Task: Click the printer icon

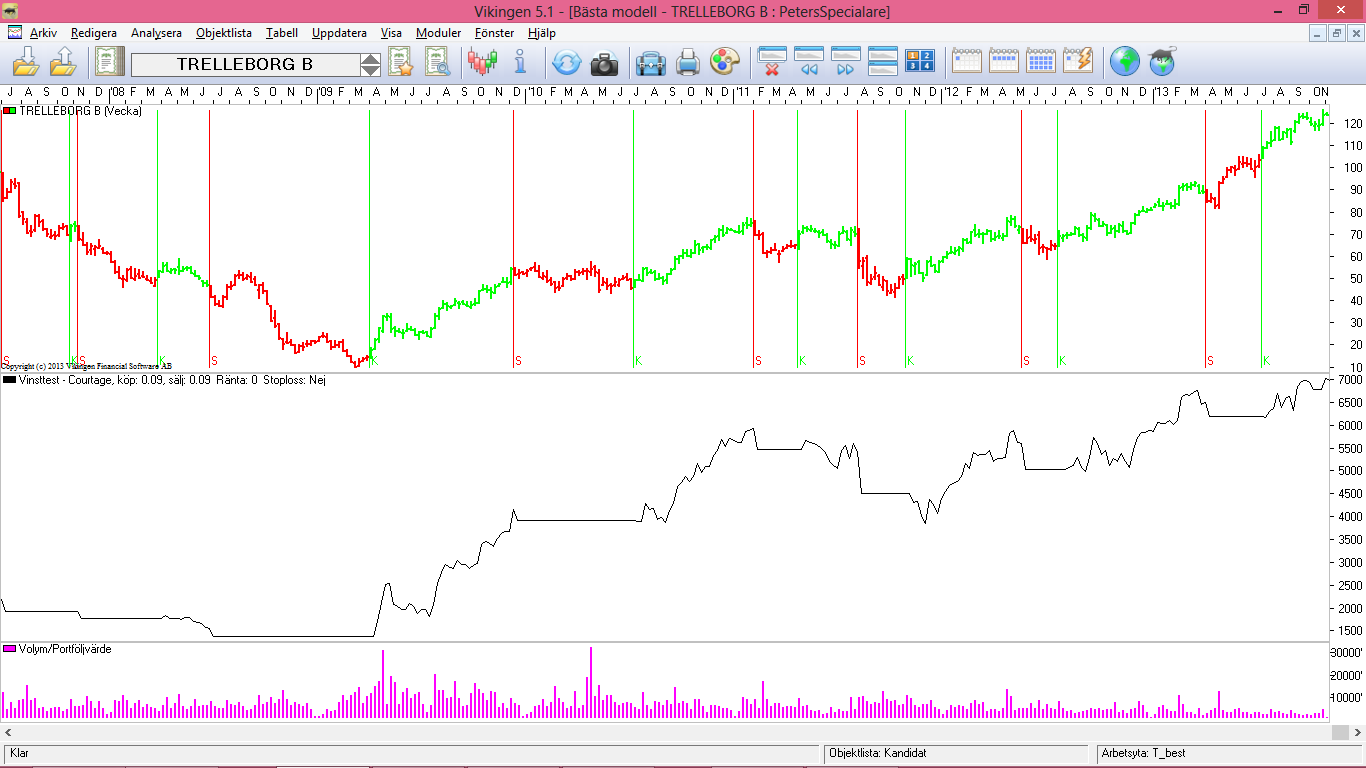Action: click(688, 64)
